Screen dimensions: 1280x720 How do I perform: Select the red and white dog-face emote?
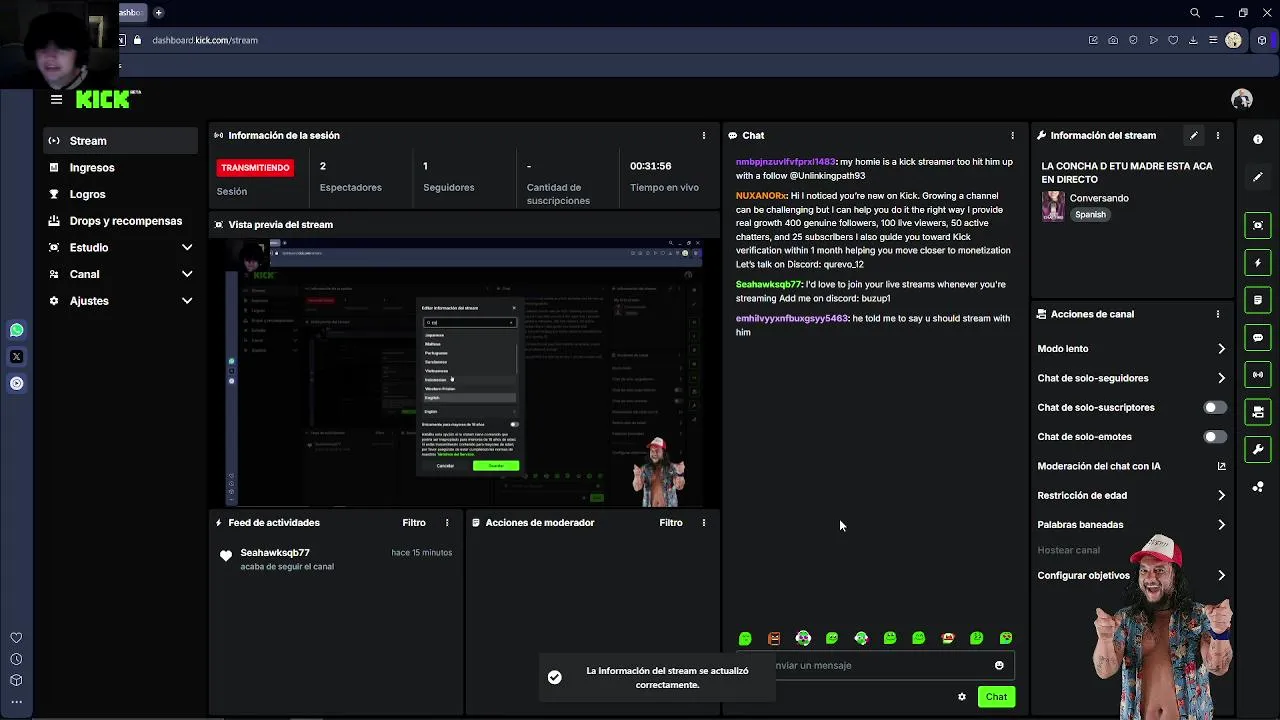point(948,638)
